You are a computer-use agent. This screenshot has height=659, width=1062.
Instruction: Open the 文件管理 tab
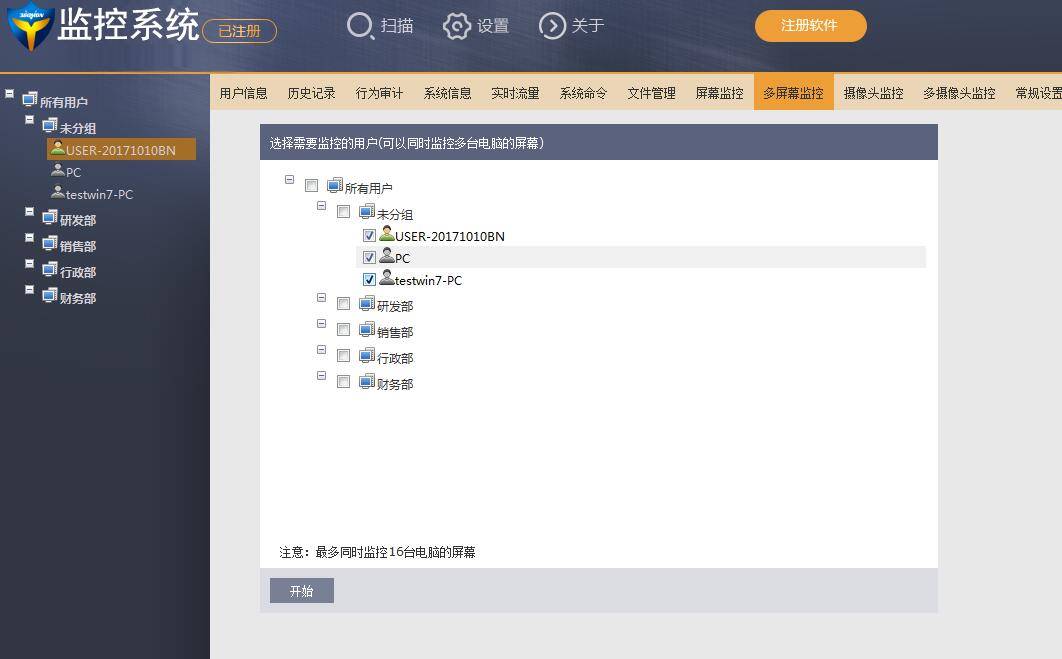point(652,93)
